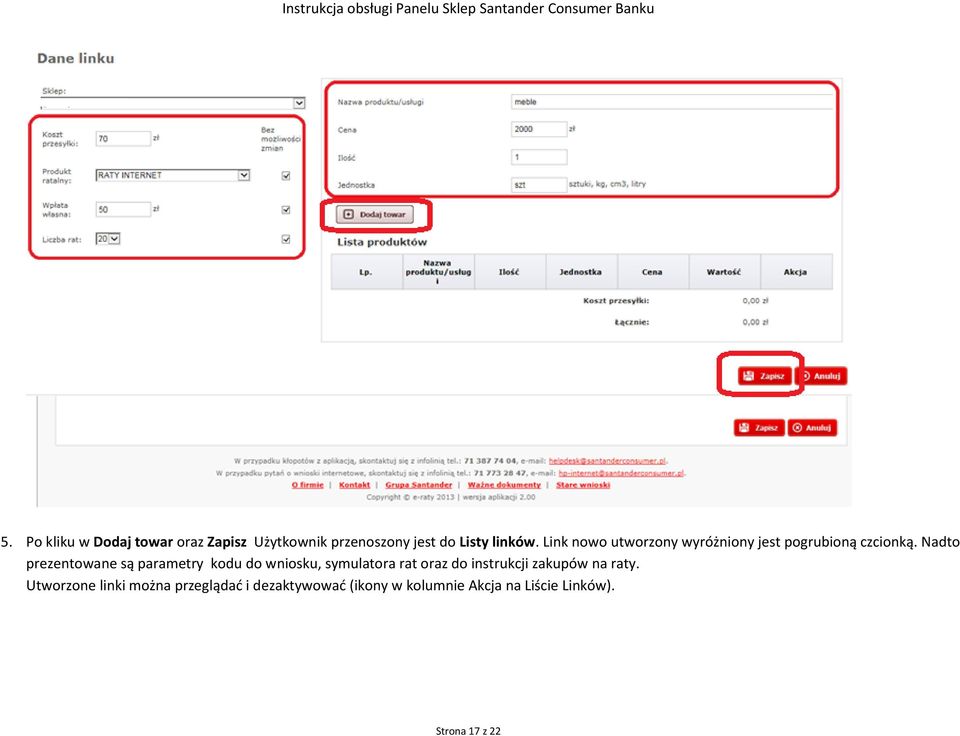This screenshot has height=736, width=960.
Task: Click the Ilość column header
Action: pos(509,272)
